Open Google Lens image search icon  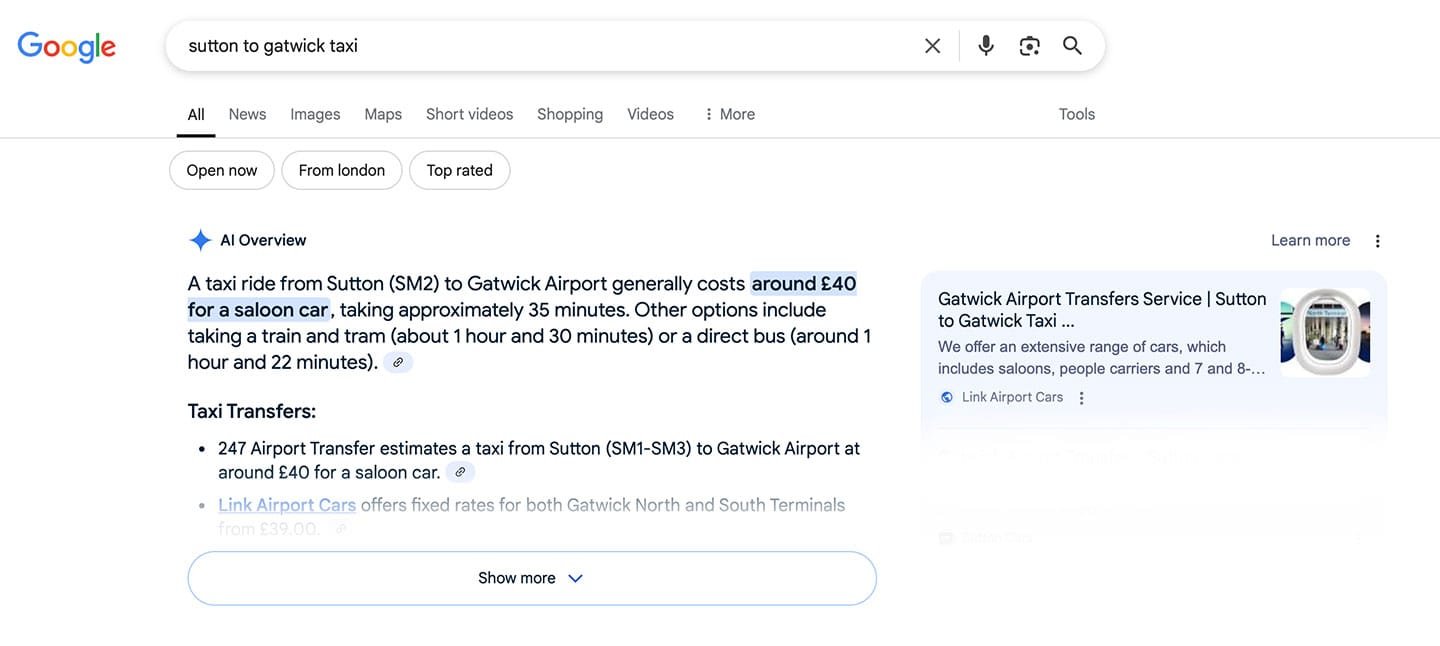pyautogui.click(x=1029, y=46)
